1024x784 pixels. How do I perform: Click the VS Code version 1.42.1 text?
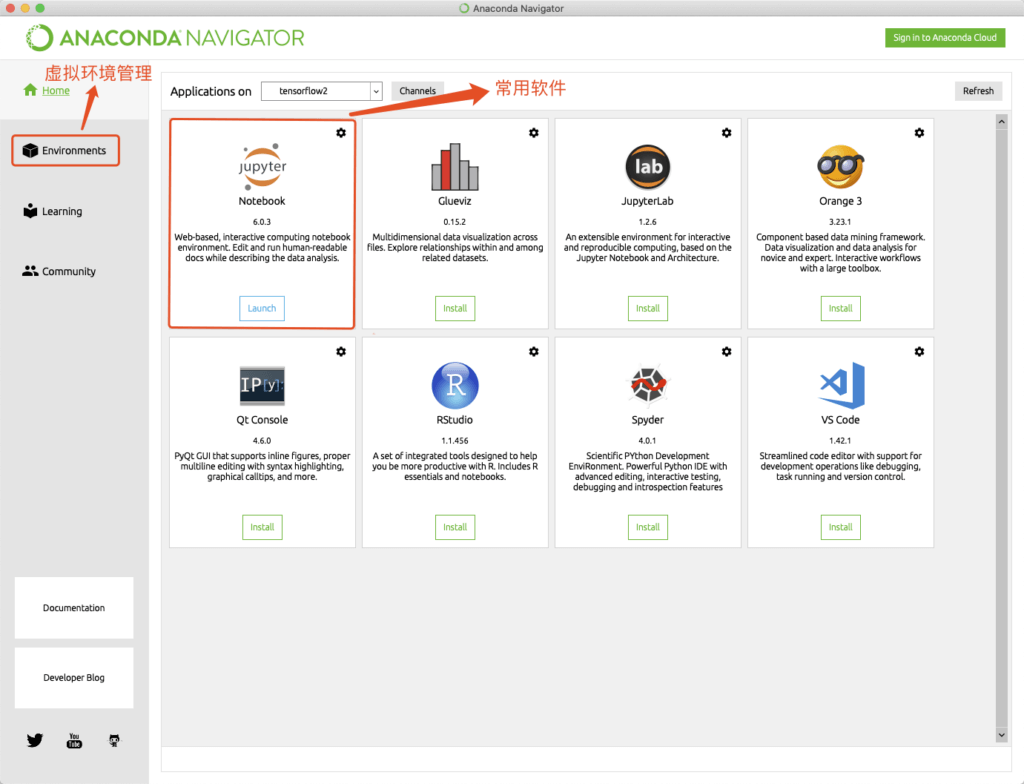(840, 441)
